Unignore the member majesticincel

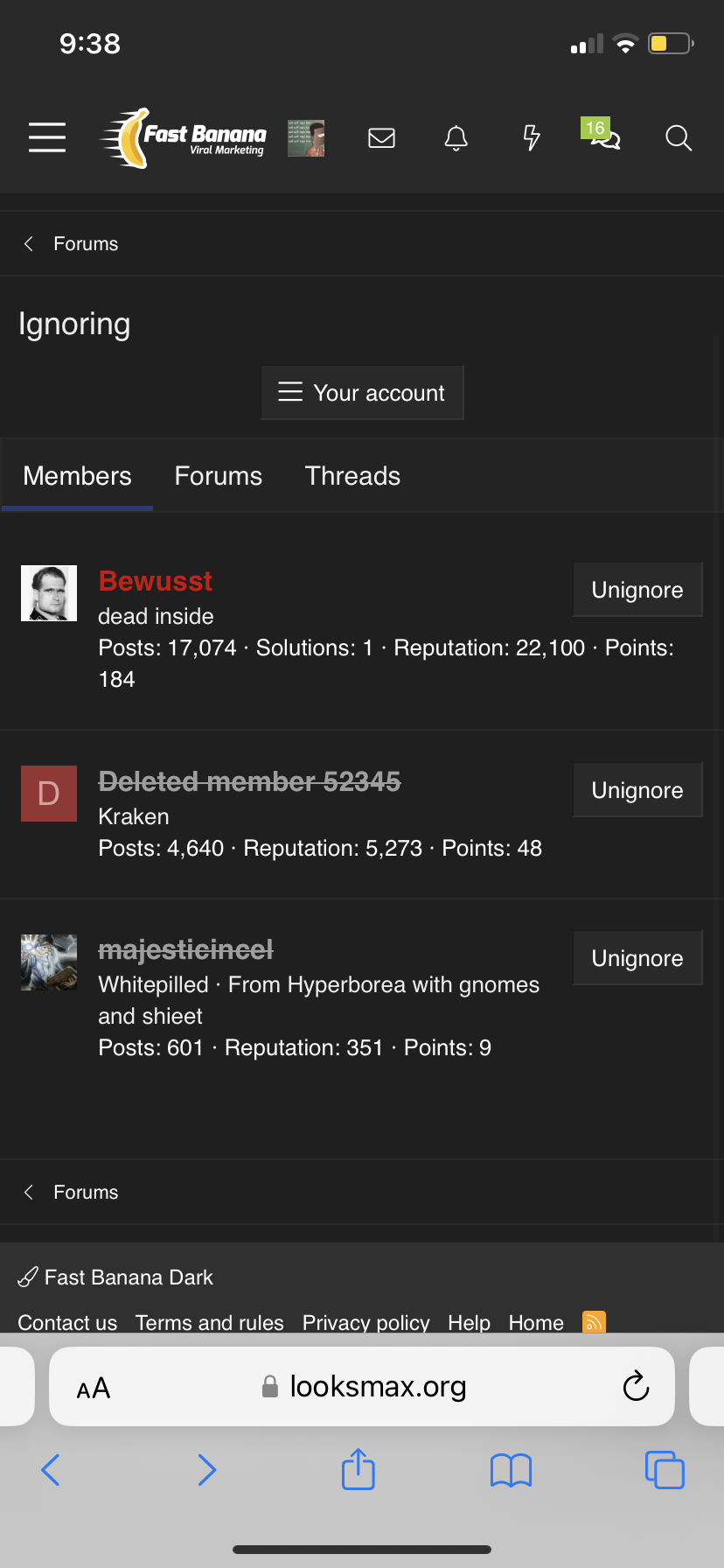637,958
